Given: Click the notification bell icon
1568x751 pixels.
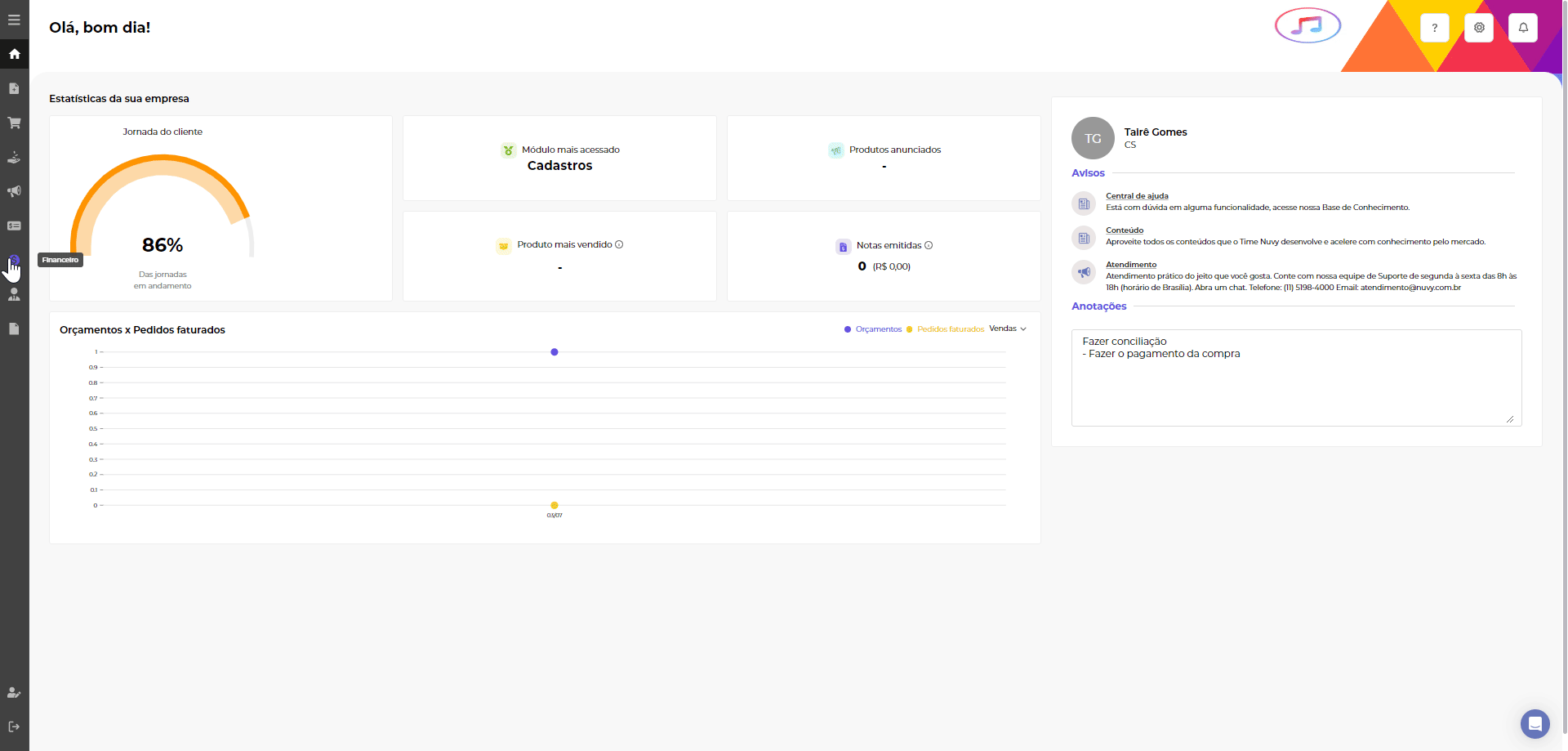Looking at the screenshot, I should (1523, 28).
